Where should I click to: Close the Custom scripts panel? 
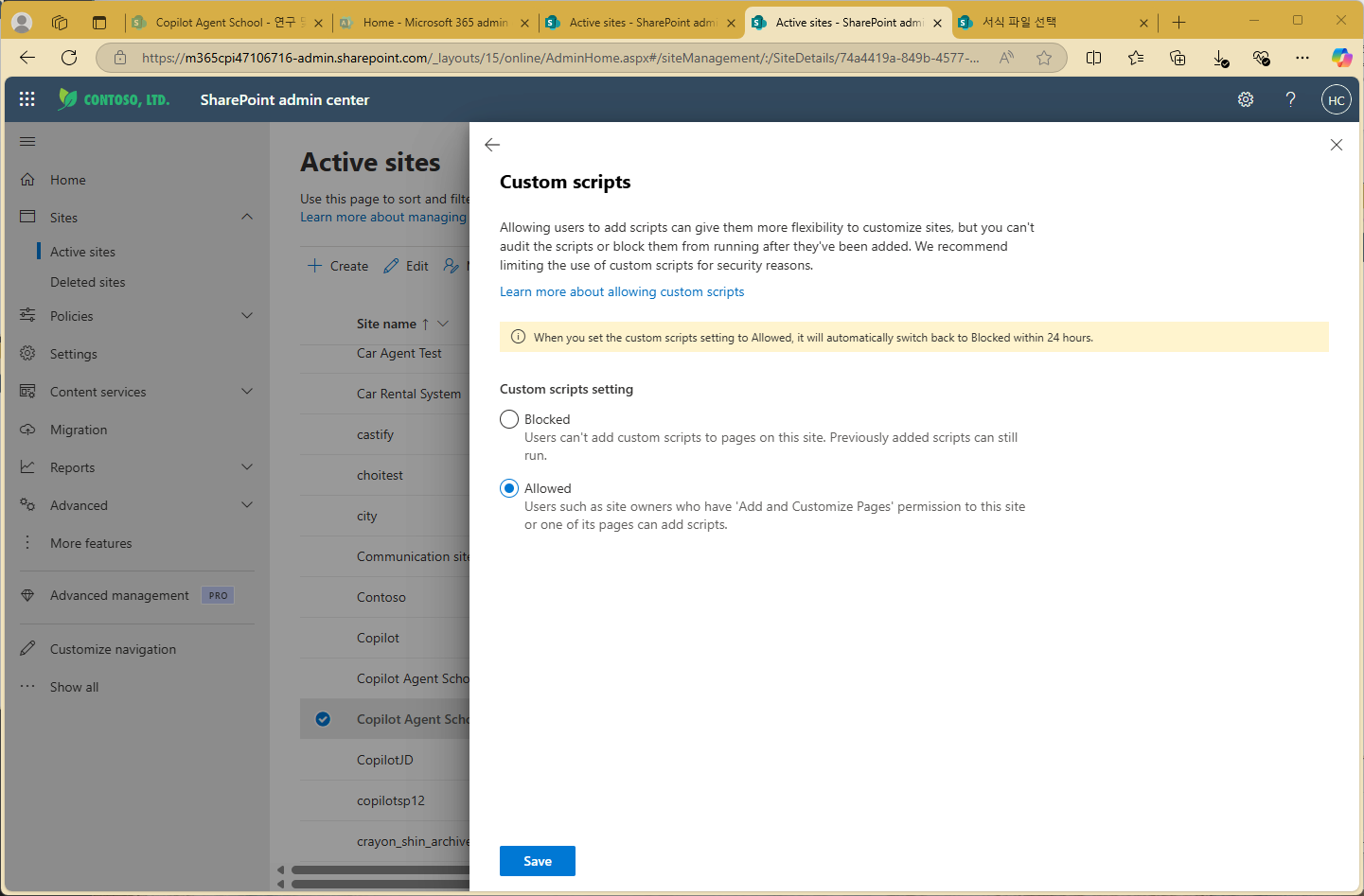click(1337, 145)
